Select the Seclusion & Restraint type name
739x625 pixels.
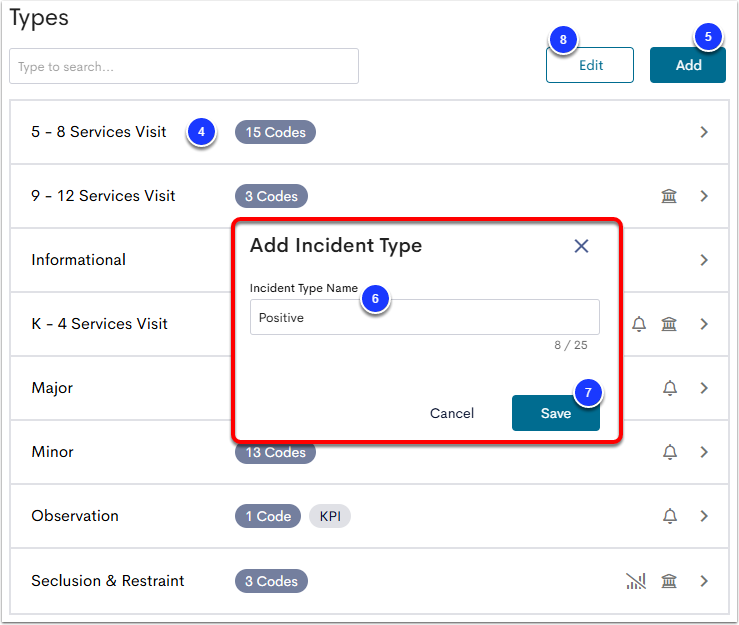click(x=107, y=581)
